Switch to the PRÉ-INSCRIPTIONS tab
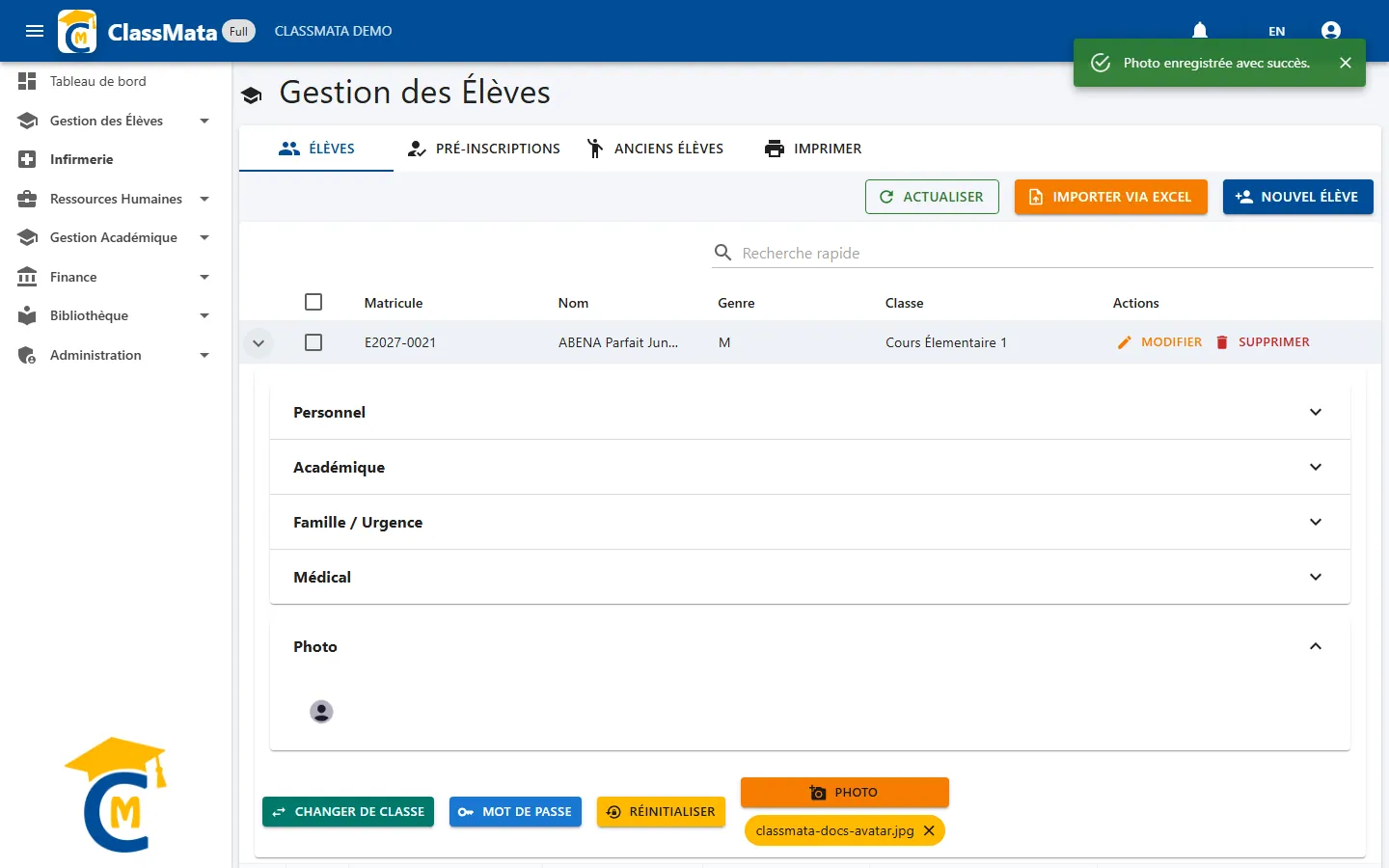Image resolution: width=1389 pixels, height=868 pixels. point(483,149)
